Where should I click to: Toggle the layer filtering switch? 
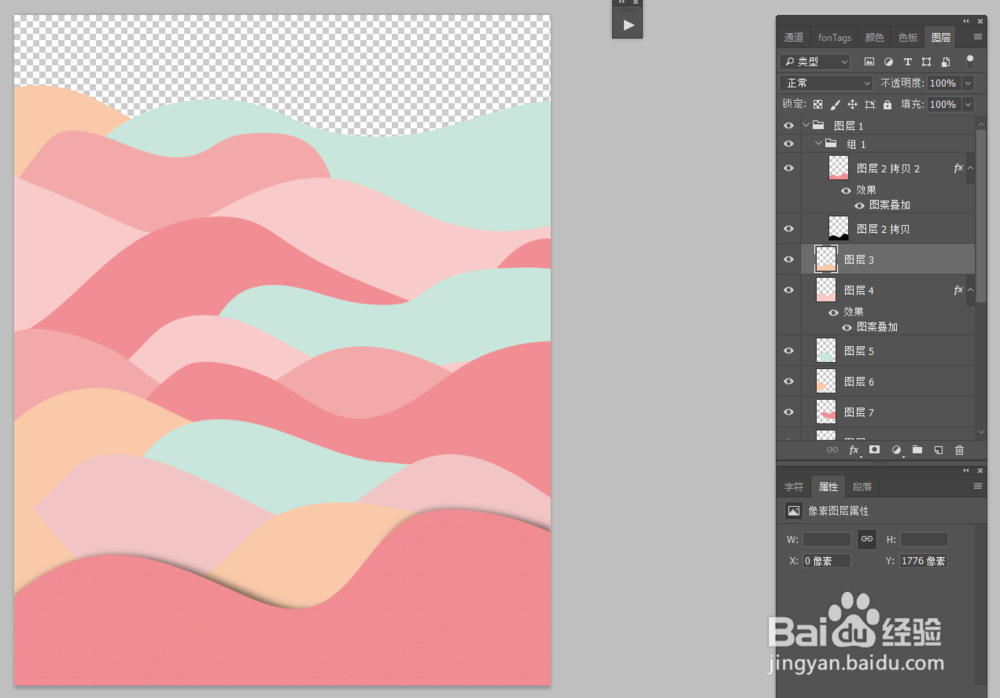pos(969,61)
